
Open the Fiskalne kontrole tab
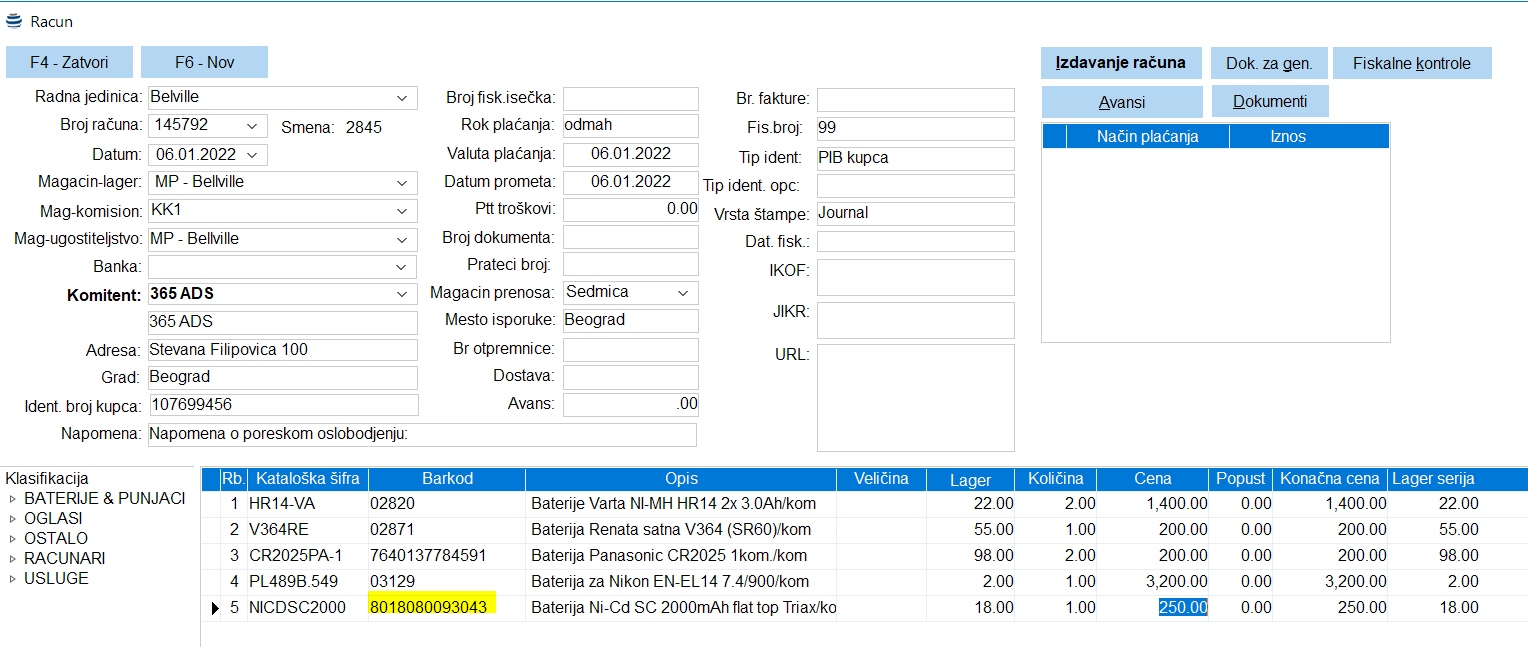[1411, 63]
